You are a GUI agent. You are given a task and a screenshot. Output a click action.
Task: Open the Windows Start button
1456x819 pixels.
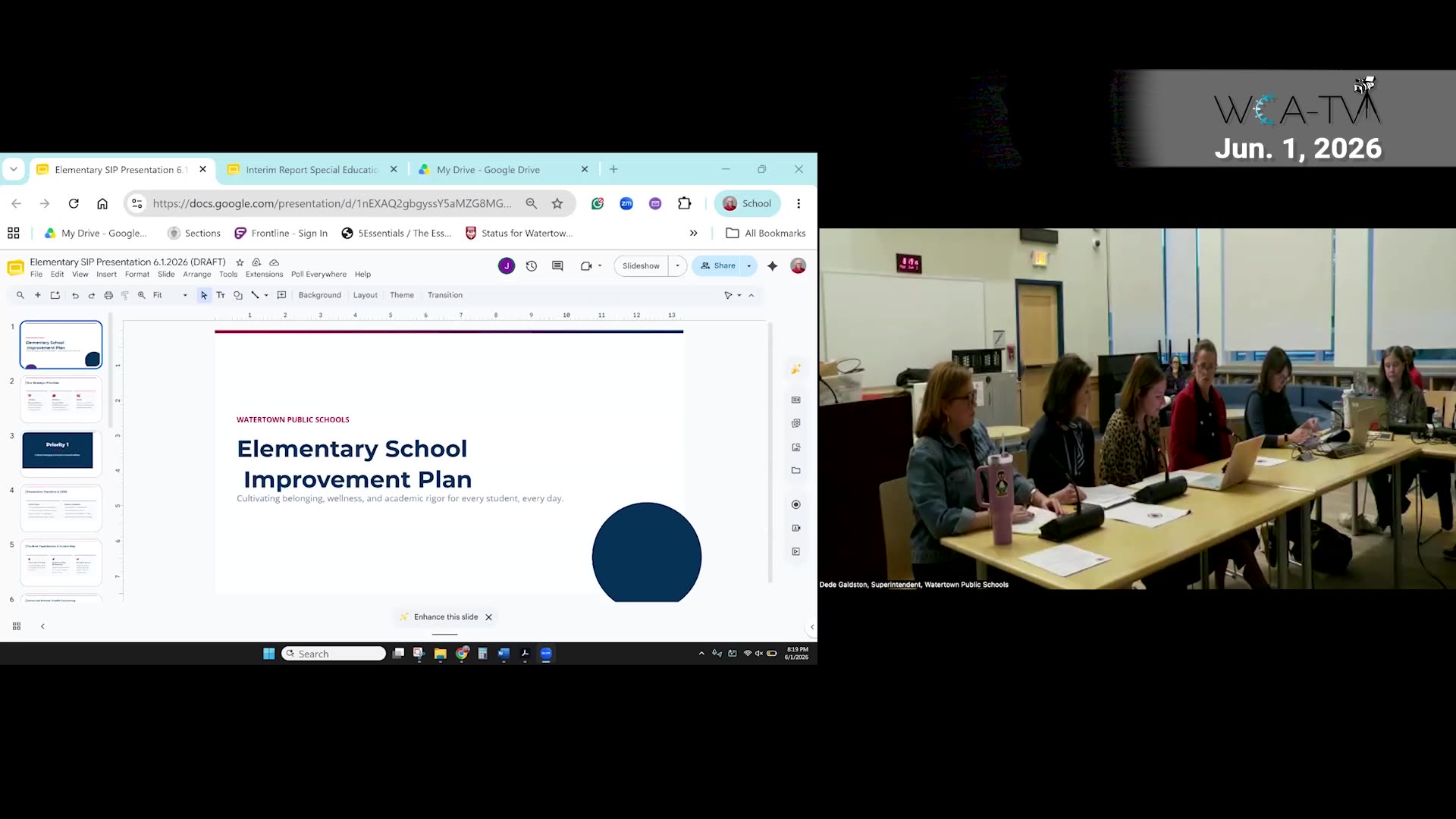point(268,654)
